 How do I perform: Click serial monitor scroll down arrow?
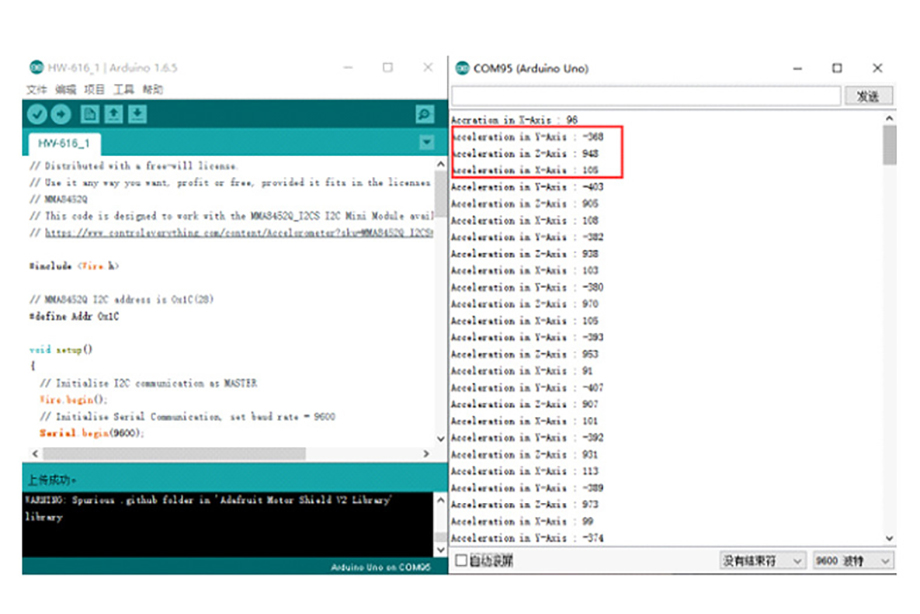[x=889, y=538]
